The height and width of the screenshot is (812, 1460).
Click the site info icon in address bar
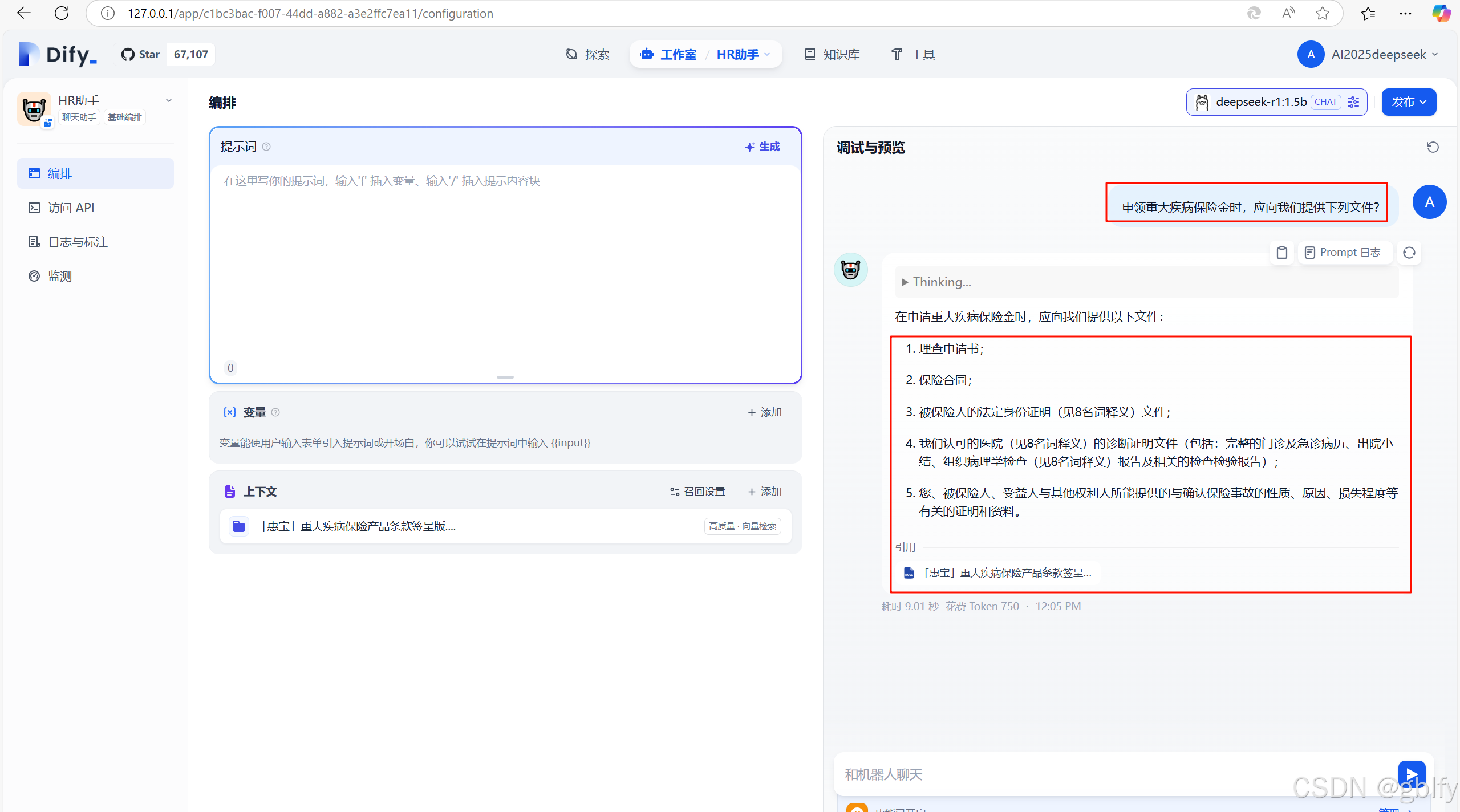click(x=107, y=13)
